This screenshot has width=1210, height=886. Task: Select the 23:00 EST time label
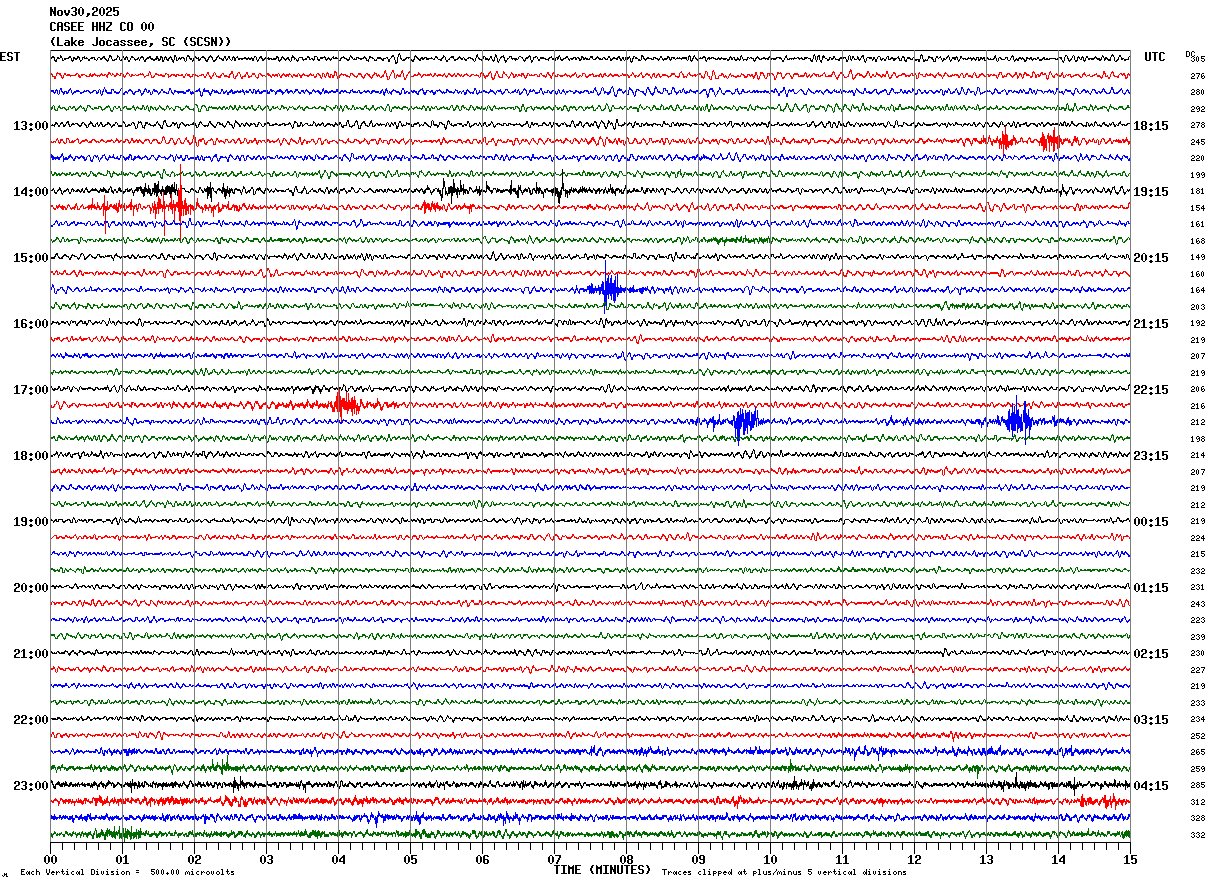pyautogui.click(x=30, y=786)
